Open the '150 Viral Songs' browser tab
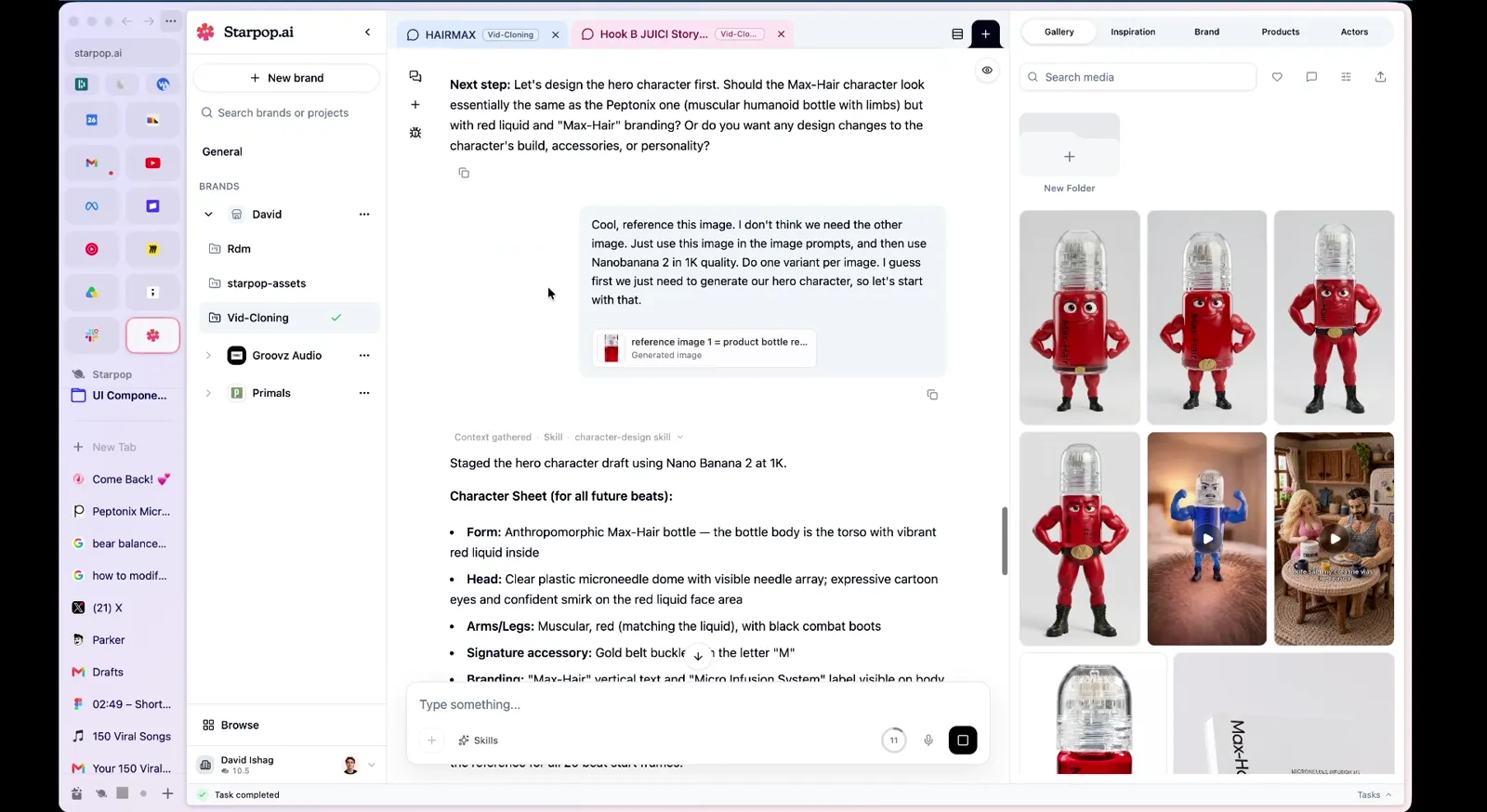 [123, 737]
